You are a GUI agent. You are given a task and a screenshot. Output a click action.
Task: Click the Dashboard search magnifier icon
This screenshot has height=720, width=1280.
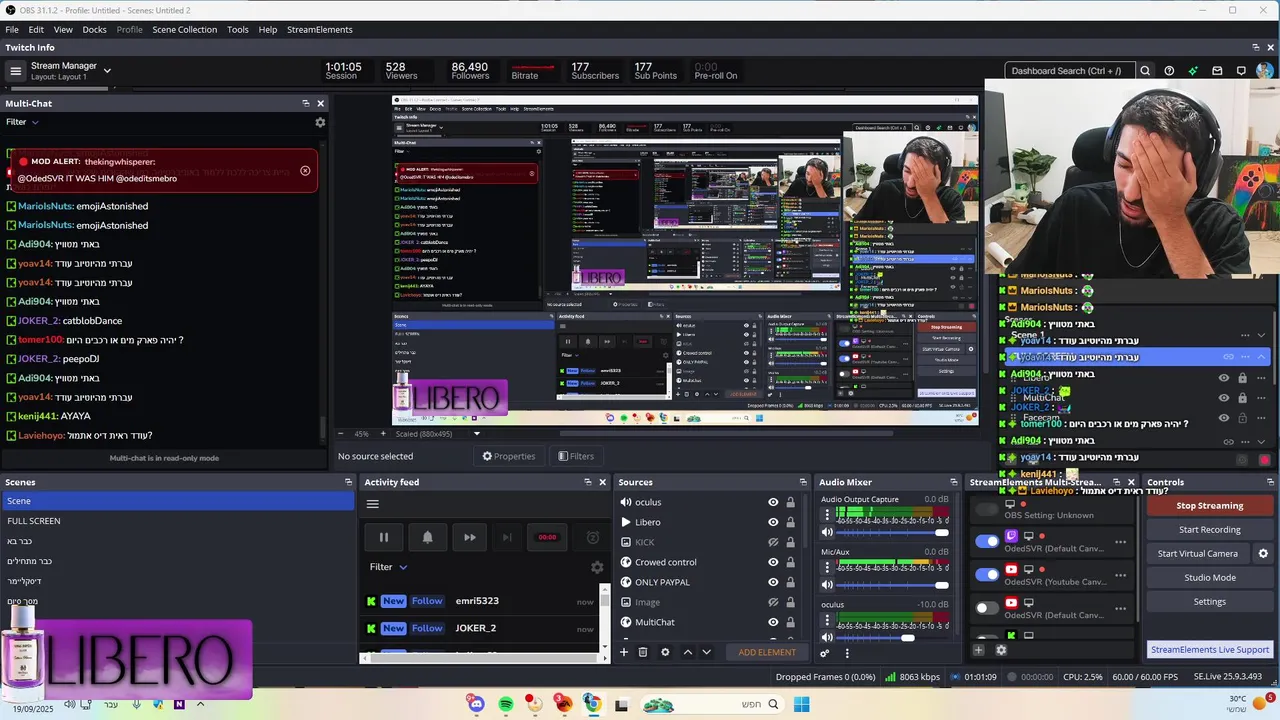(1145, 71)
